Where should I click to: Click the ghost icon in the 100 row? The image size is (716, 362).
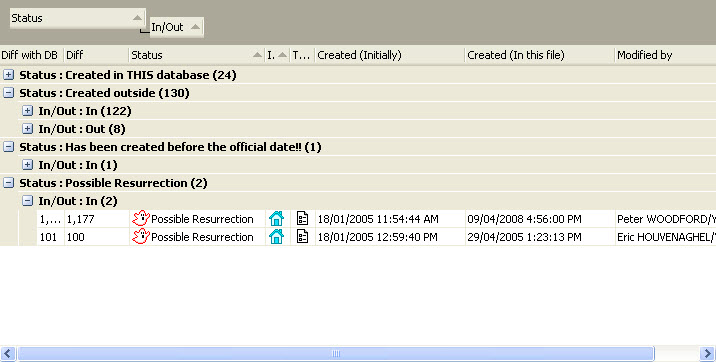pos(141,236)
